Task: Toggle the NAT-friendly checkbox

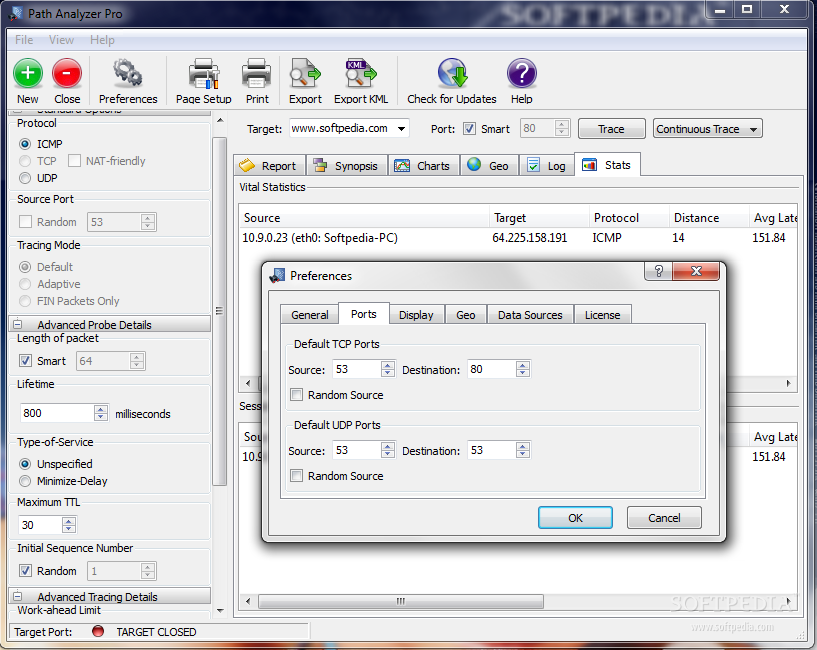Action: 74,161
